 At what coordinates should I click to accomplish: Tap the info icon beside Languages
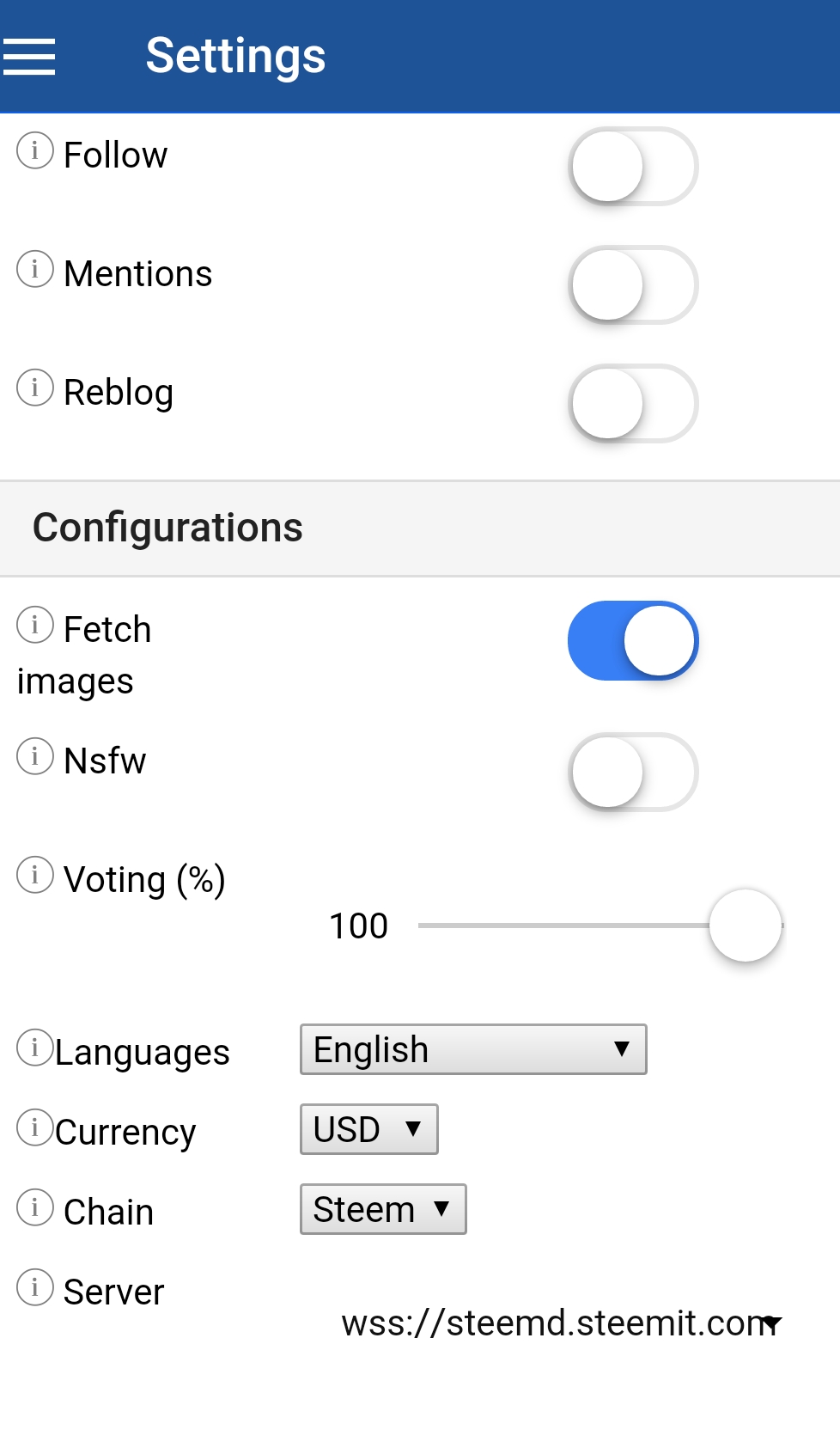[x=35, y=1048]
